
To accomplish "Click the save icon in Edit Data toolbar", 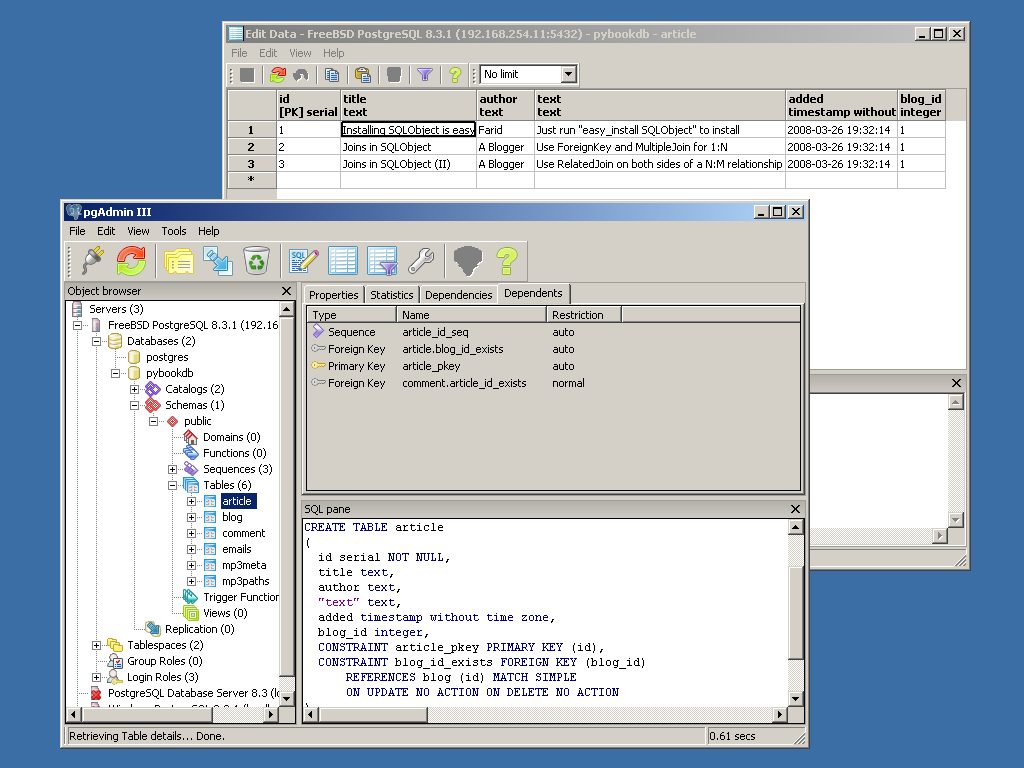I will tap(247, 75).
